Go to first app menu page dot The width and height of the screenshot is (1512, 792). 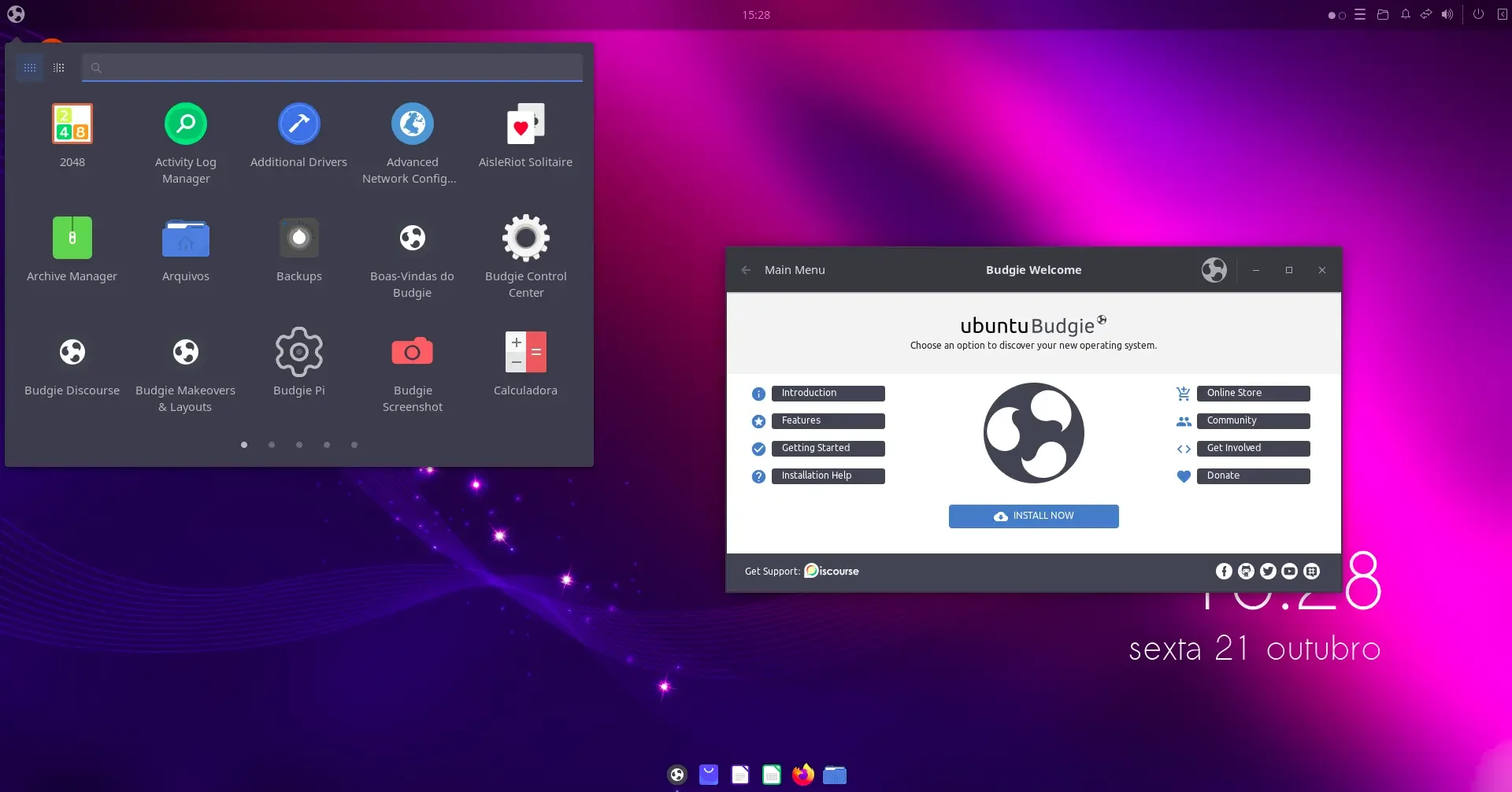(244, 445)
